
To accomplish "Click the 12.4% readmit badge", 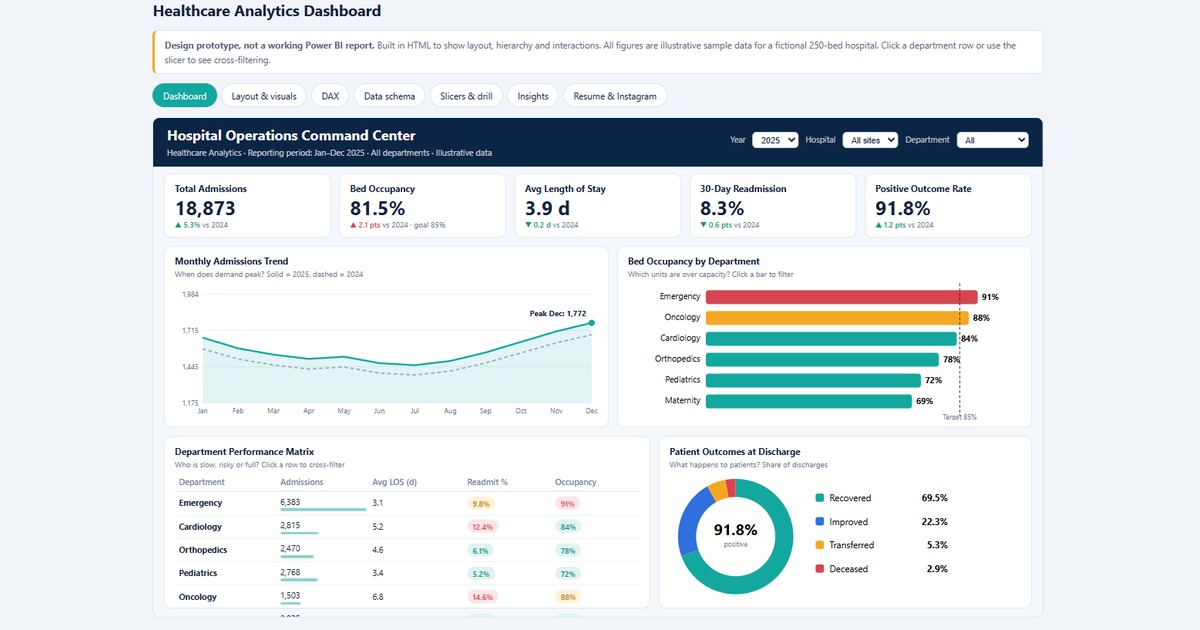I will coord(483,527).
